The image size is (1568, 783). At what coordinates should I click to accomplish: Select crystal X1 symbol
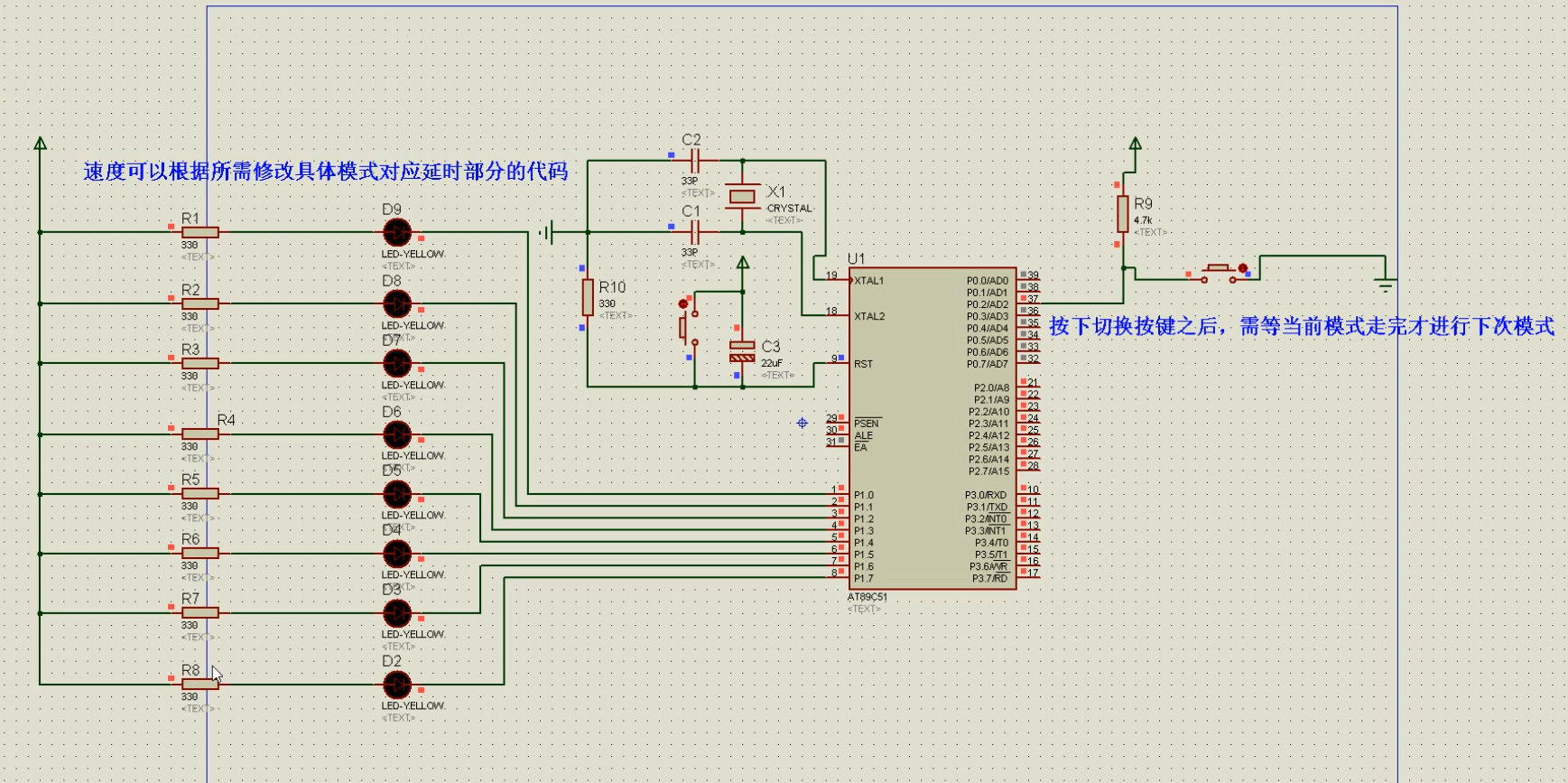point(742,197)
